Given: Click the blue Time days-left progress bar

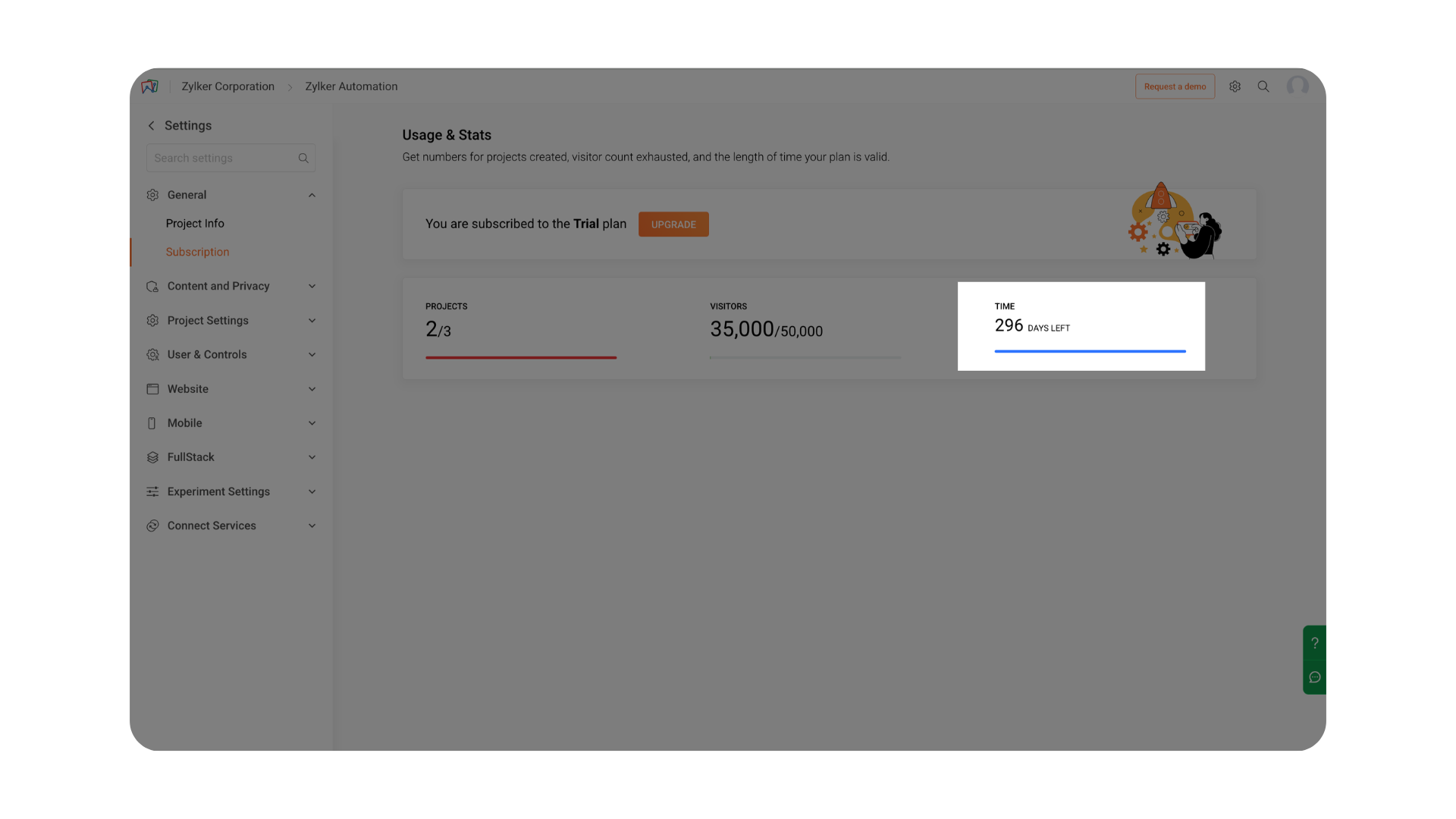Looking at the screenshot, I should tap(1090, 351).
